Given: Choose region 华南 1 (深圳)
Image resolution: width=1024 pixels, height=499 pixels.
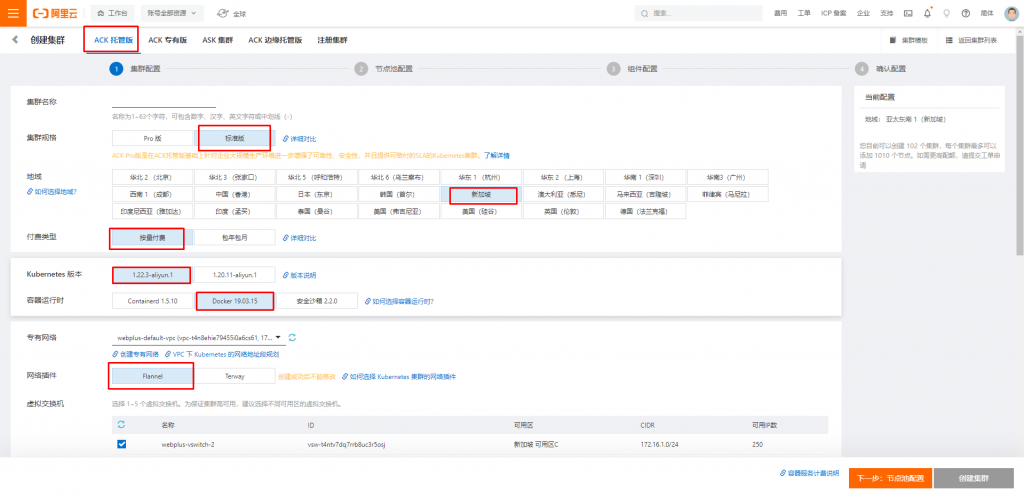Looking at the screenshot, I should click(645, 177).
